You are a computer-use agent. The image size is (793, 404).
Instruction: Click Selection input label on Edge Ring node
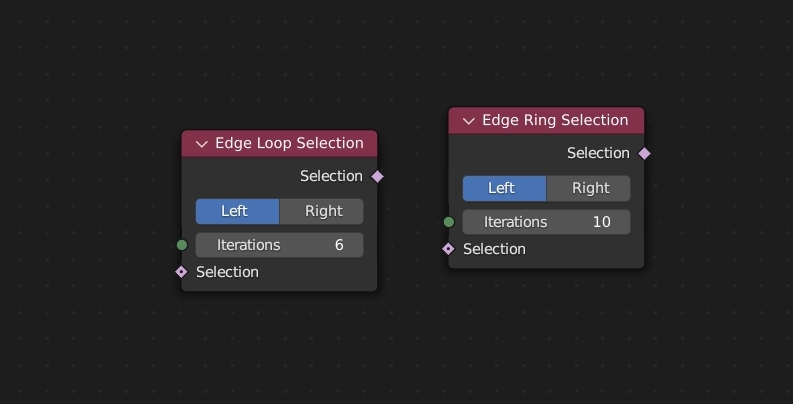click(x=495, y=249)
